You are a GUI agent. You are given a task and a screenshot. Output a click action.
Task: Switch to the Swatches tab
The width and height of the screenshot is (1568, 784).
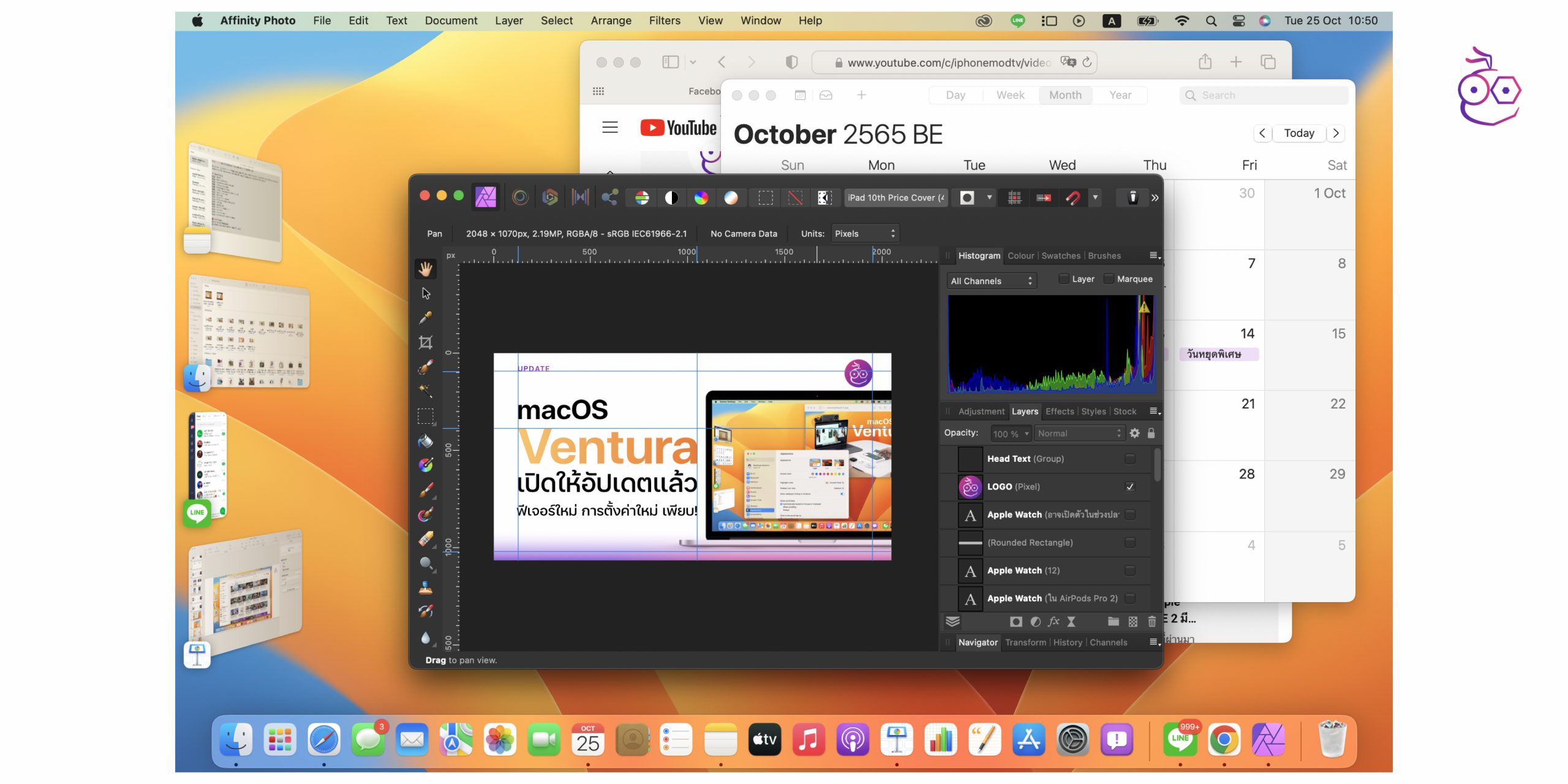coord(1060,256)
